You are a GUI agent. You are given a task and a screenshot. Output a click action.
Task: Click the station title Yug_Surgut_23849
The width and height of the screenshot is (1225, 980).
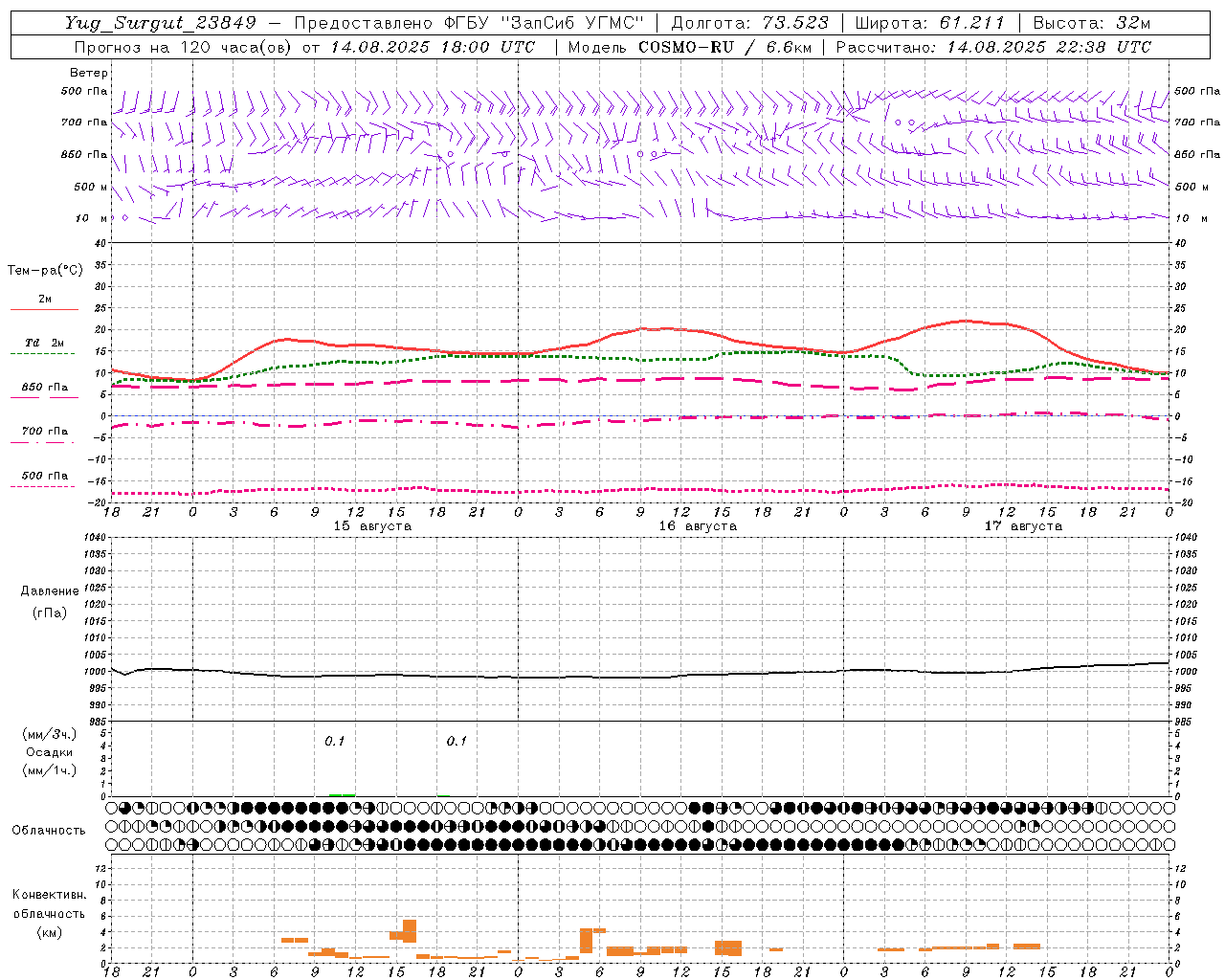[x=161, y=23]
